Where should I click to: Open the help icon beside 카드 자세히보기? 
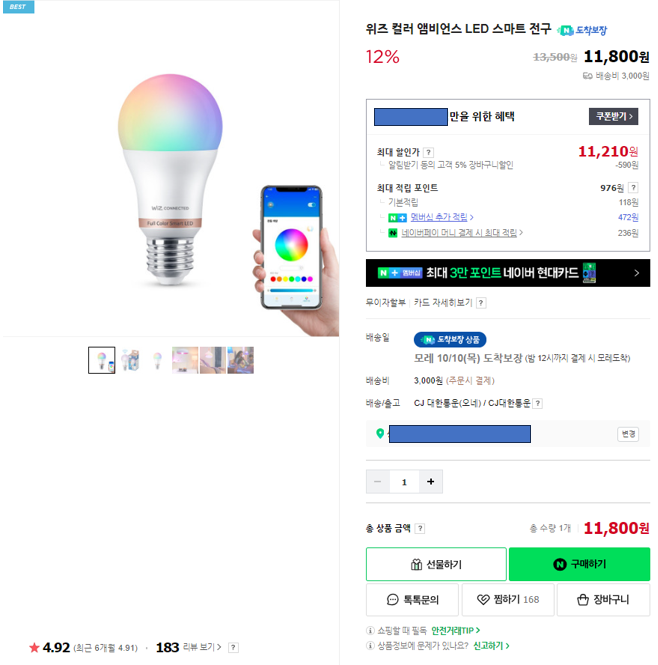click(x=481, y=303)
